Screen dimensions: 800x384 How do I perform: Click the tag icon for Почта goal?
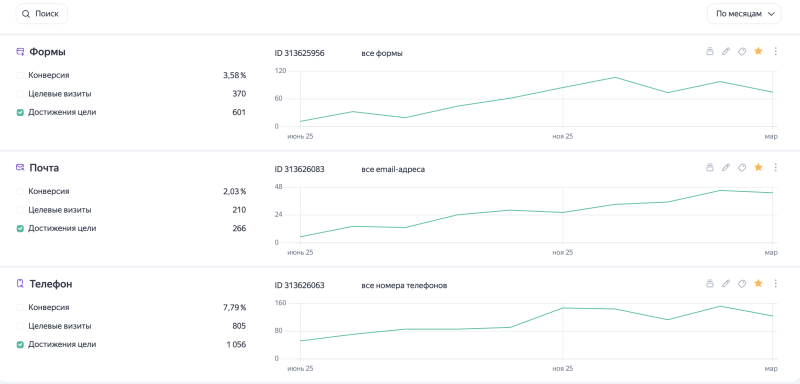click(742, 167)
